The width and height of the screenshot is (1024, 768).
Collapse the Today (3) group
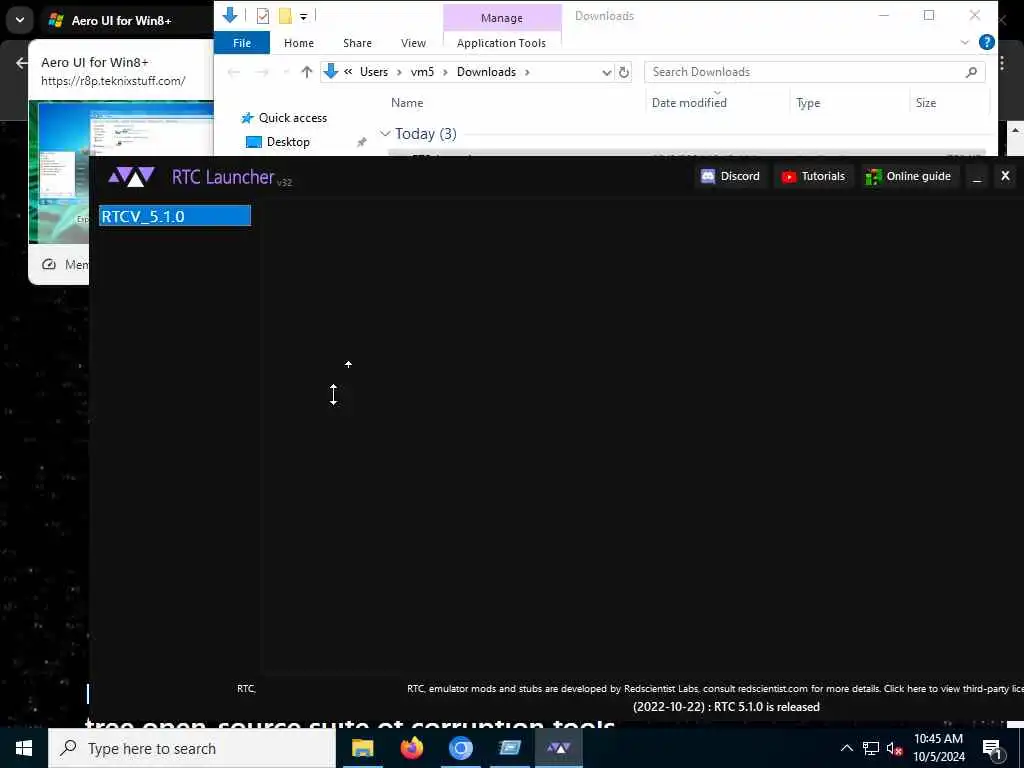(x=385, y=134)
